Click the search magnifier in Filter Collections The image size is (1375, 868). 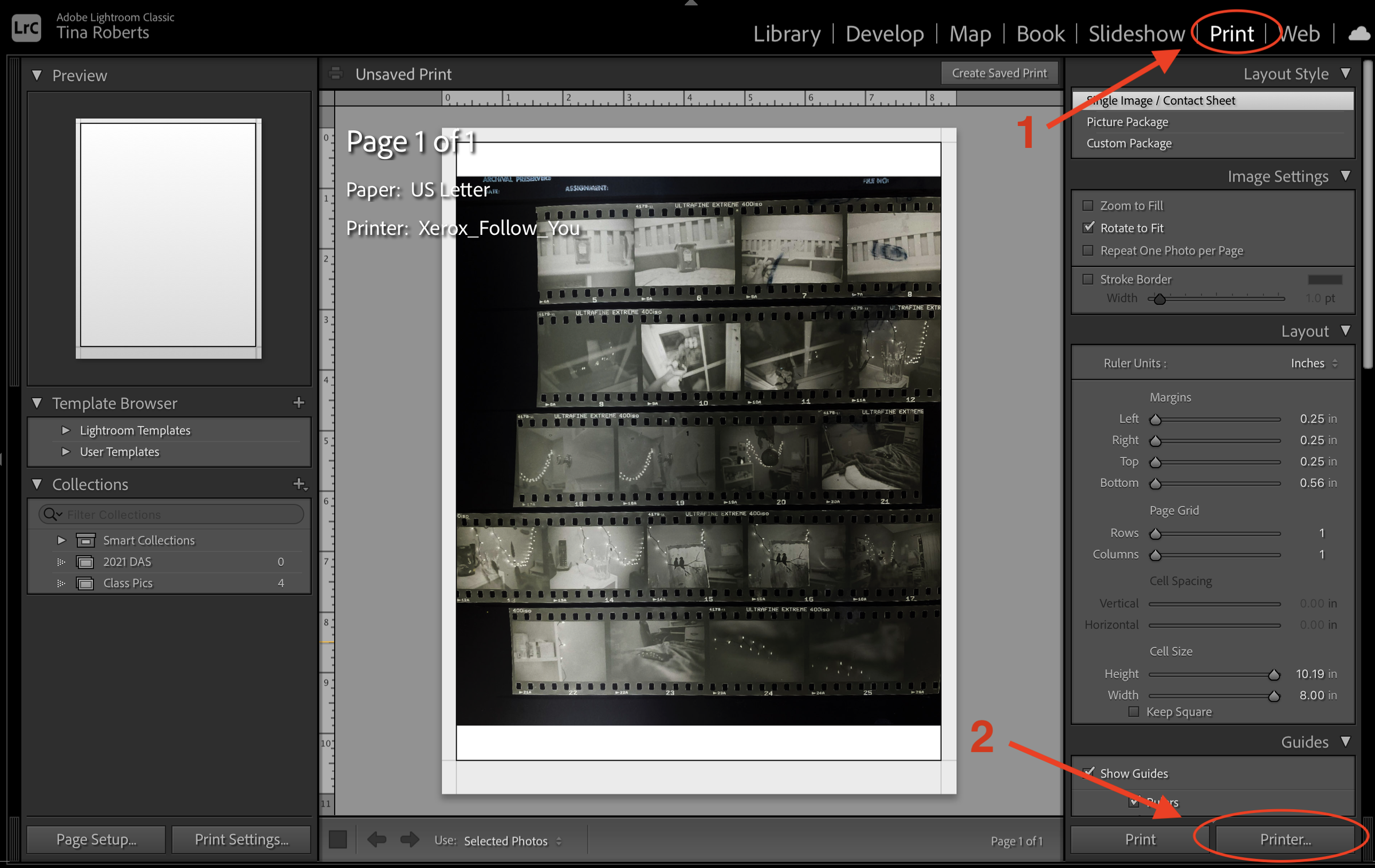pos(52,514)
